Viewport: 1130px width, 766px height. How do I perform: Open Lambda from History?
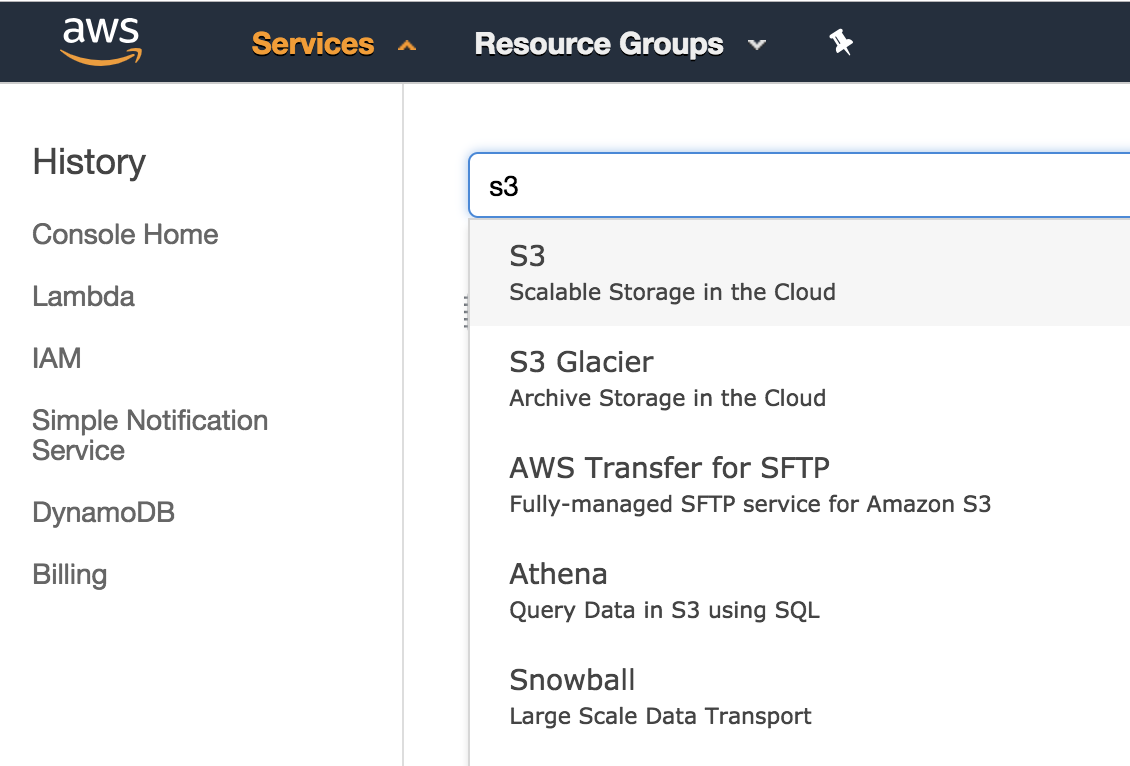[x=84, y=296]
